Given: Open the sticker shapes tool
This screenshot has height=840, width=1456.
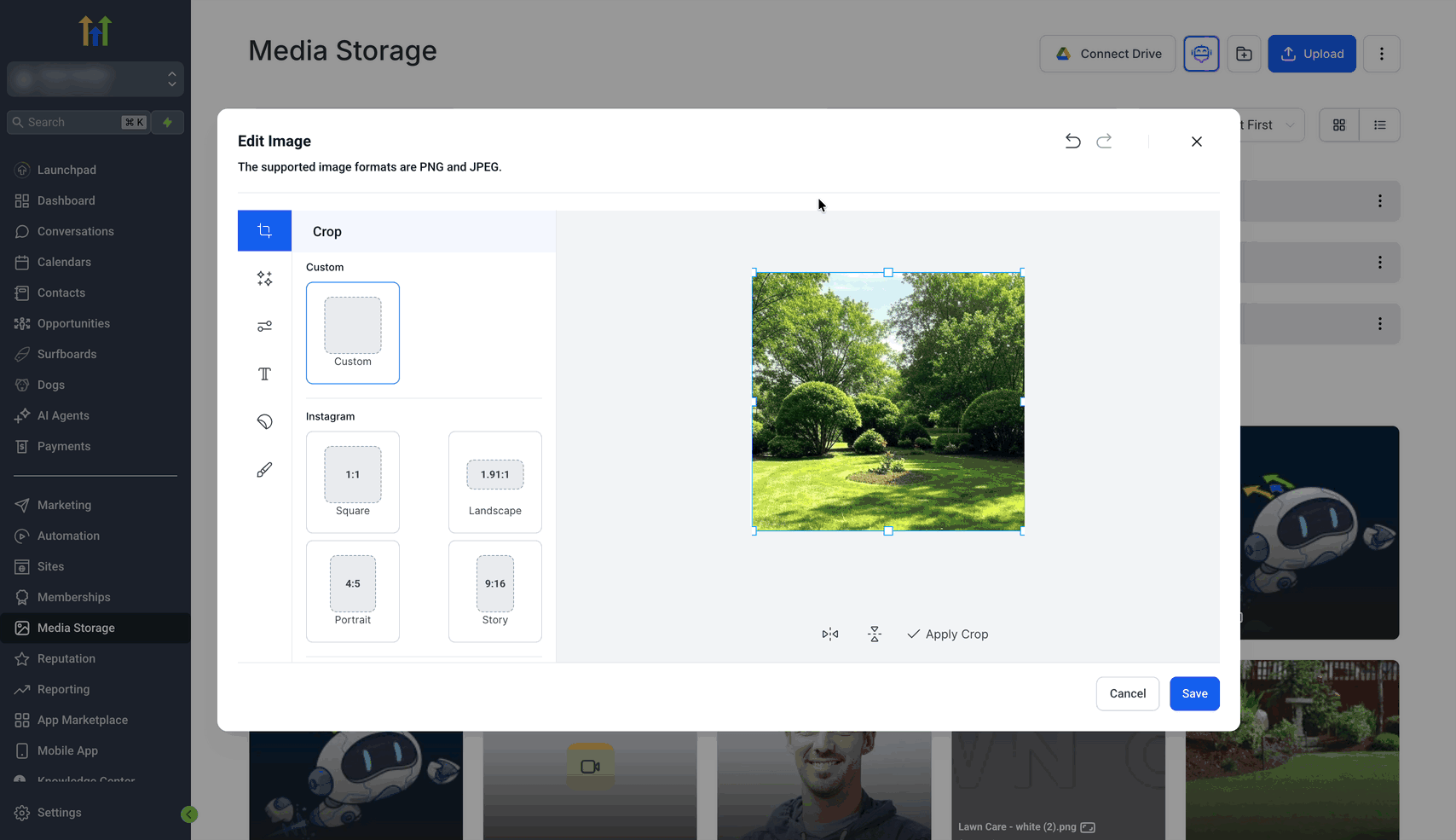Looking at the screenshot, I should point(264,422).
